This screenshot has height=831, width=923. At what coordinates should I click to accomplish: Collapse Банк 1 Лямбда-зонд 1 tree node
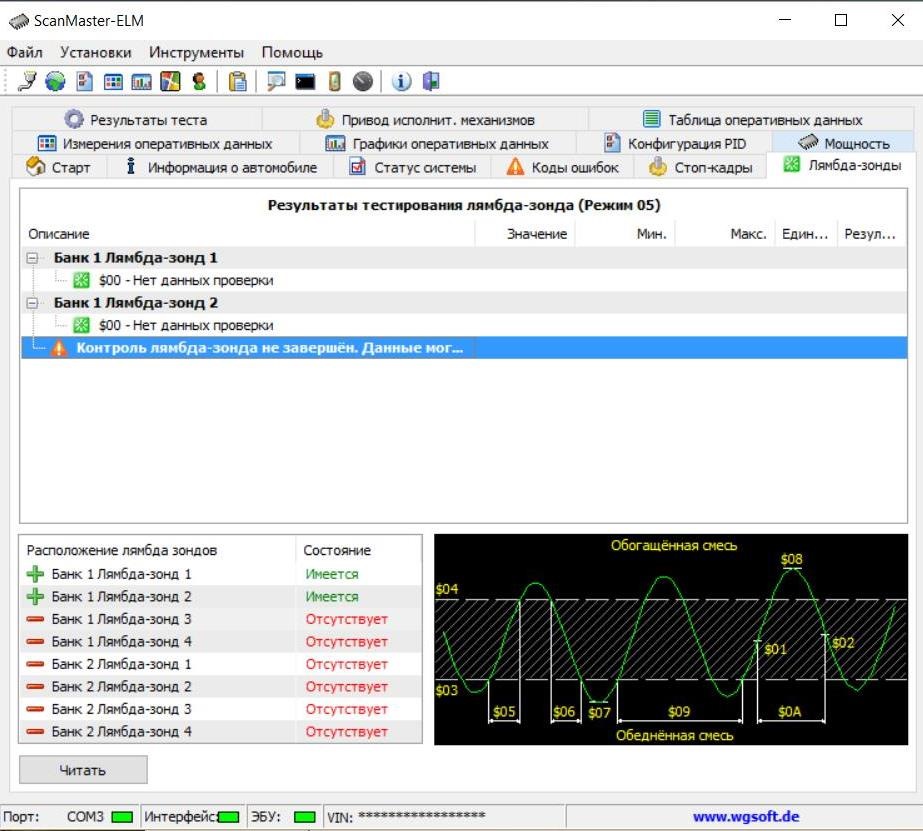pos(34,258)
